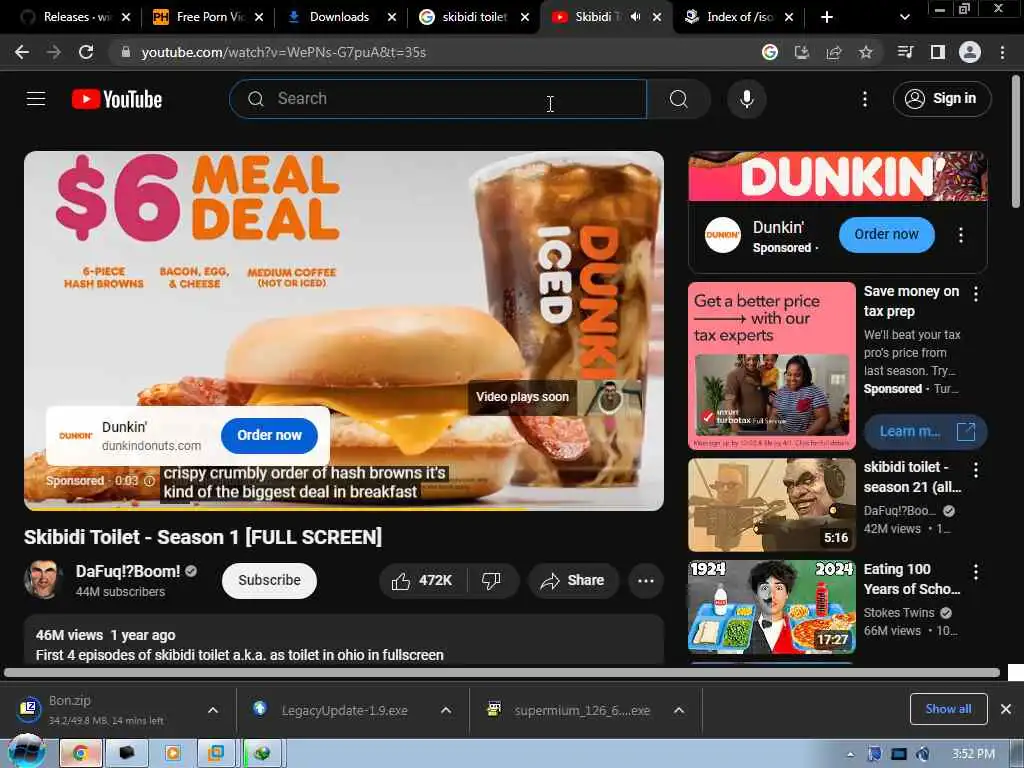Open options for Dunkin' sponsored card
Image resolution: width=1024 pixels, height=768 pixels.
tap(961, 235)
